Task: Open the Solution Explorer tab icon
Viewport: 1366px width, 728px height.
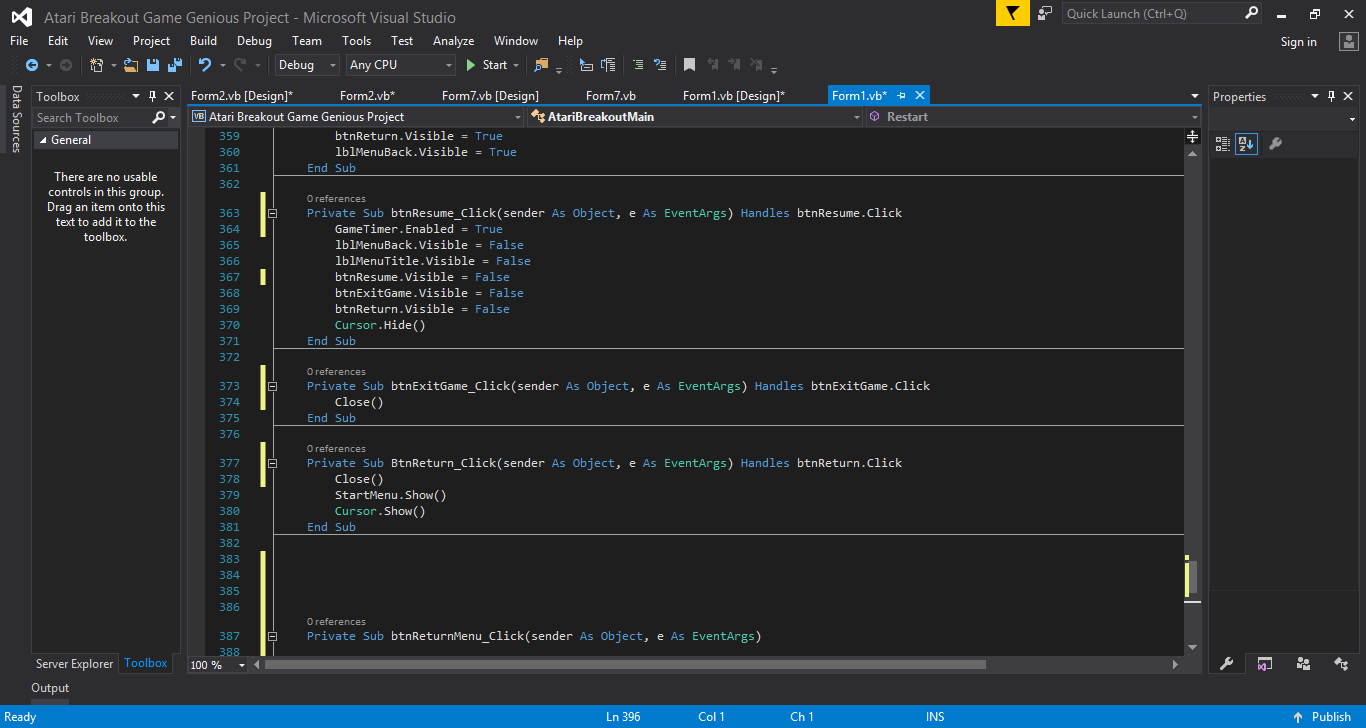Action: point(1265,663)
